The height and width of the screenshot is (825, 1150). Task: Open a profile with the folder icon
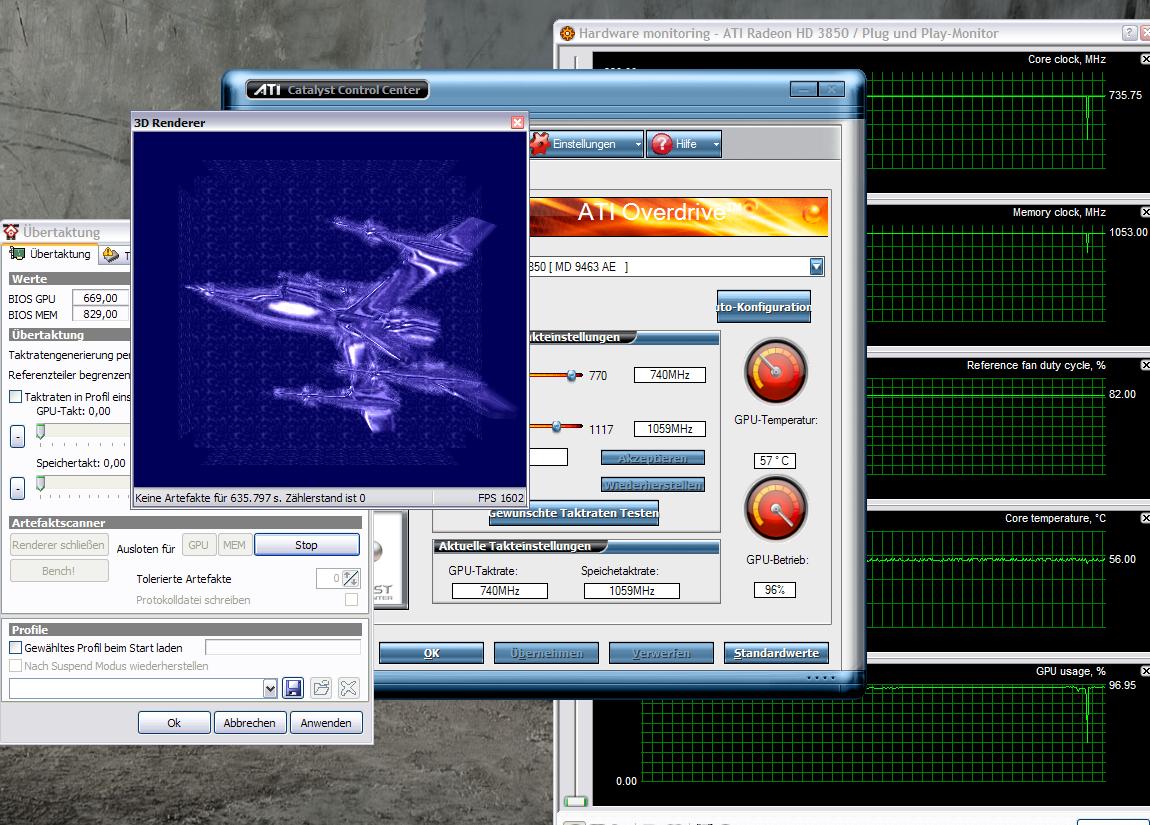[321, 688]
